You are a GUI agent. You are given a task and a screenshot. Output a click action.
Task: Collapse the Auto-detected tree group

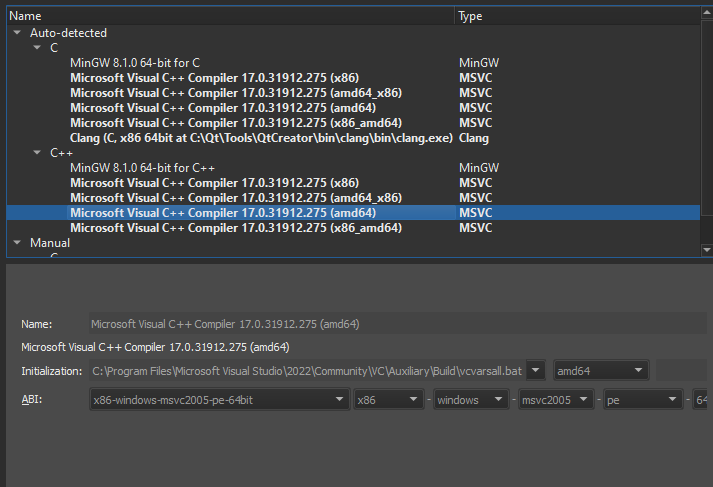pos(17,33)
